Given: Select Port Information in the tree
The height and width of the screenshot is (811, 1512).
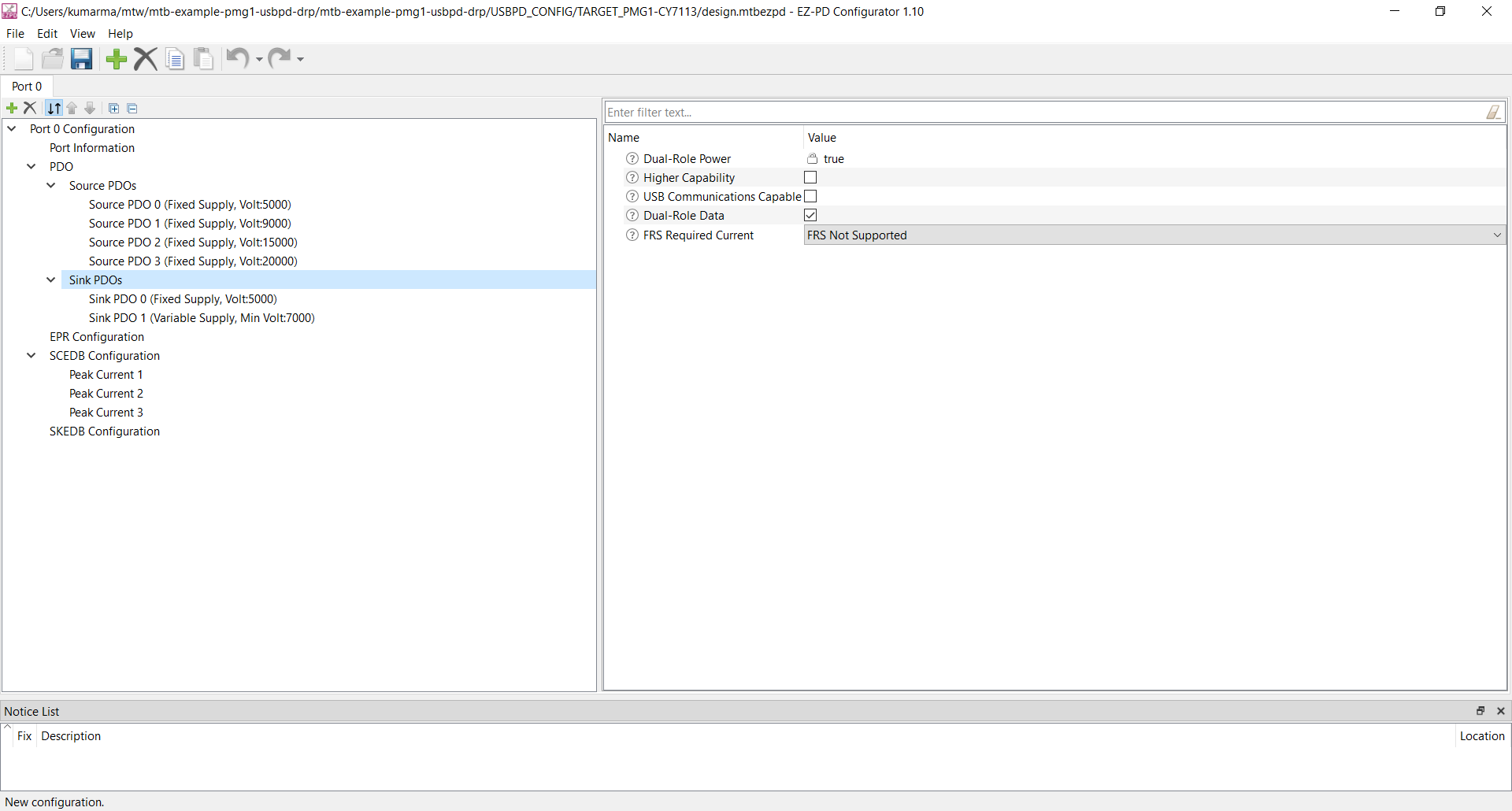Looking at the screenshot, I should click(92, 148).
